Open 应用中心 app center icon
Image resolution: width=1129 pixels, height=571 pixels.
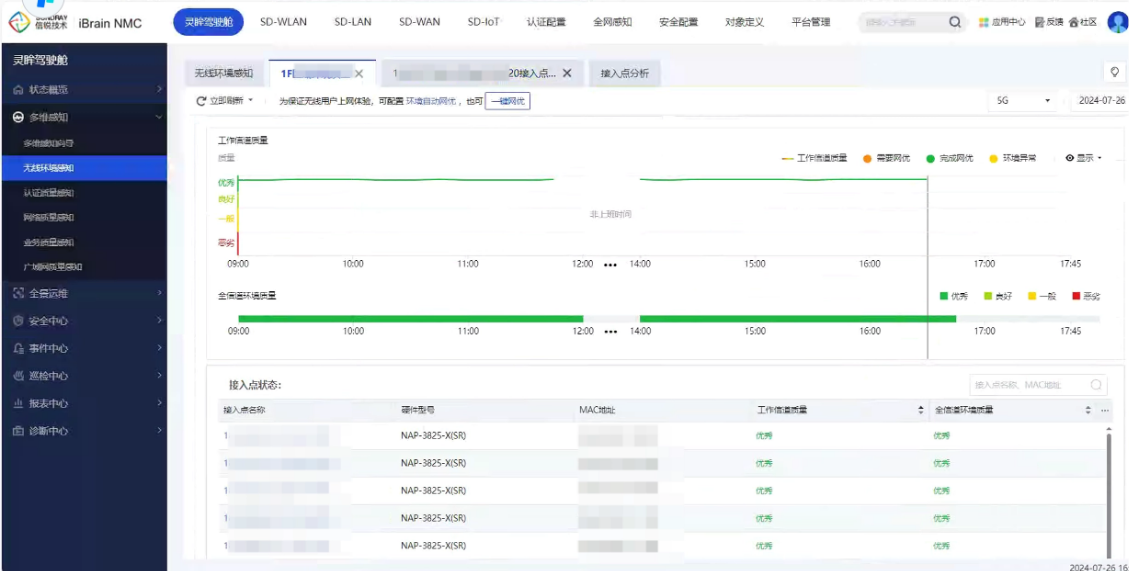pos(984,22)
